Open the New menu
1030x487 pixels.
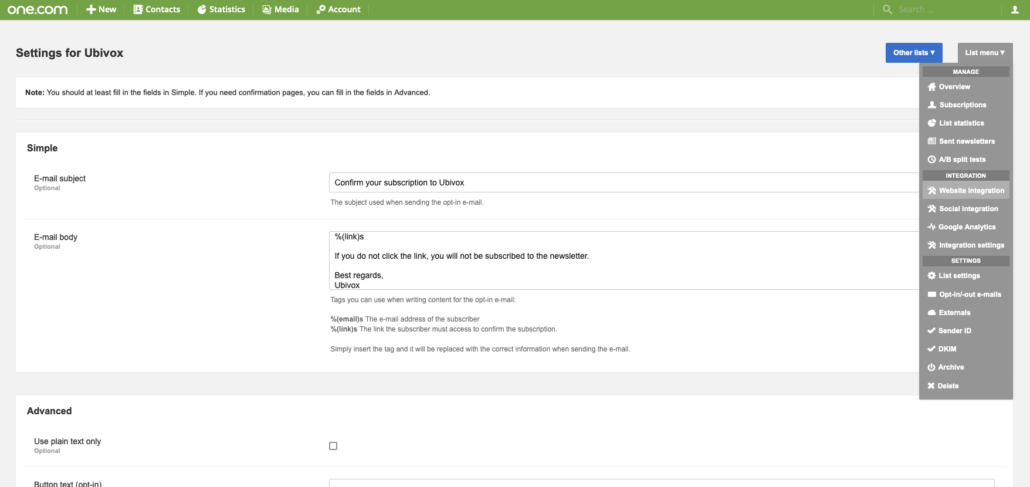coord(101,9)
